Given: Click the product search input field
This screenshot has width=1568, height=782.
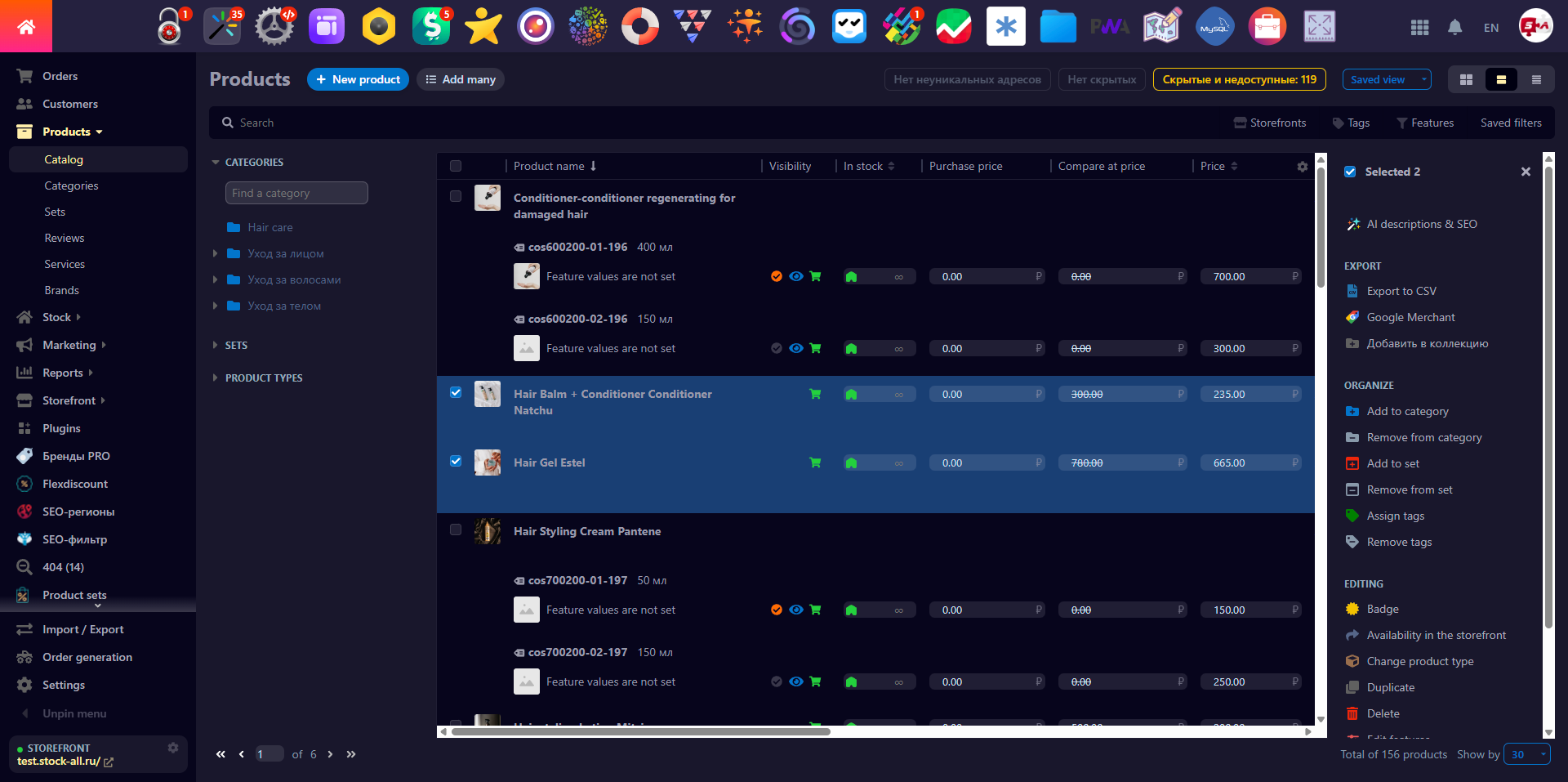Looking at the screenshot, I should pyautogui.click(x=327, y=122).
